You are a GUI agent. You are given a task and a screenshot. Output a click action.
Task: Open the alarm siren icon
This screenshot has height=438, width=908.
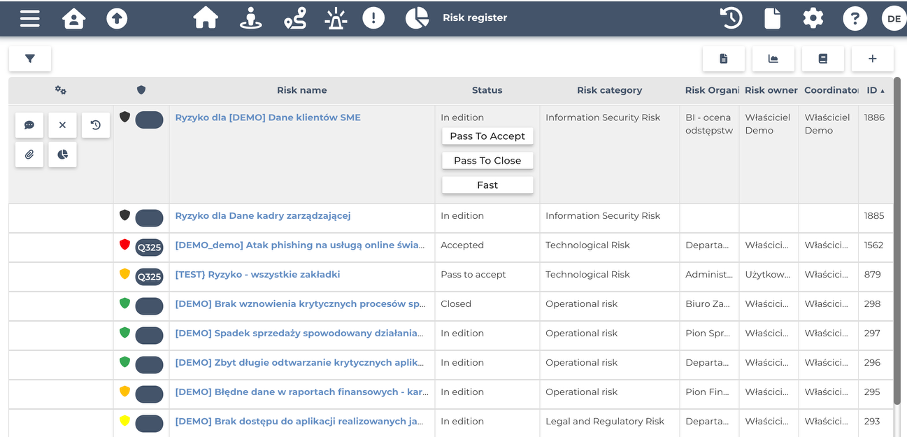click(335, 18)
